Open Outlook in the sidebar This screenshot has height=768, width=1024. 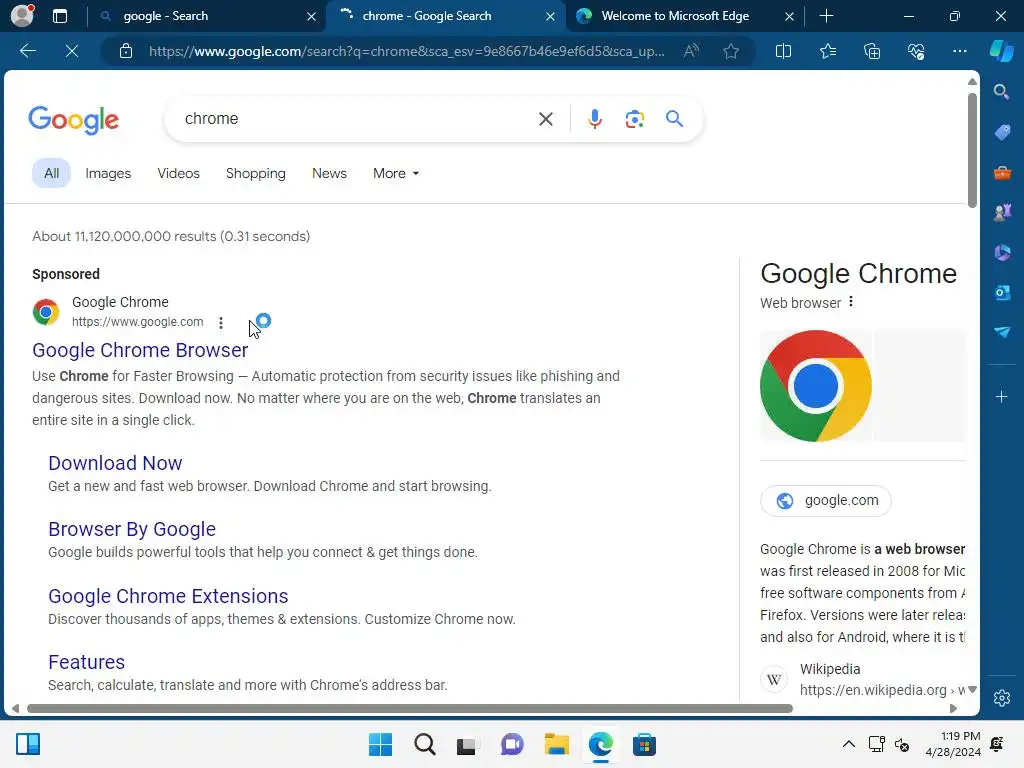coord(1001,293)
